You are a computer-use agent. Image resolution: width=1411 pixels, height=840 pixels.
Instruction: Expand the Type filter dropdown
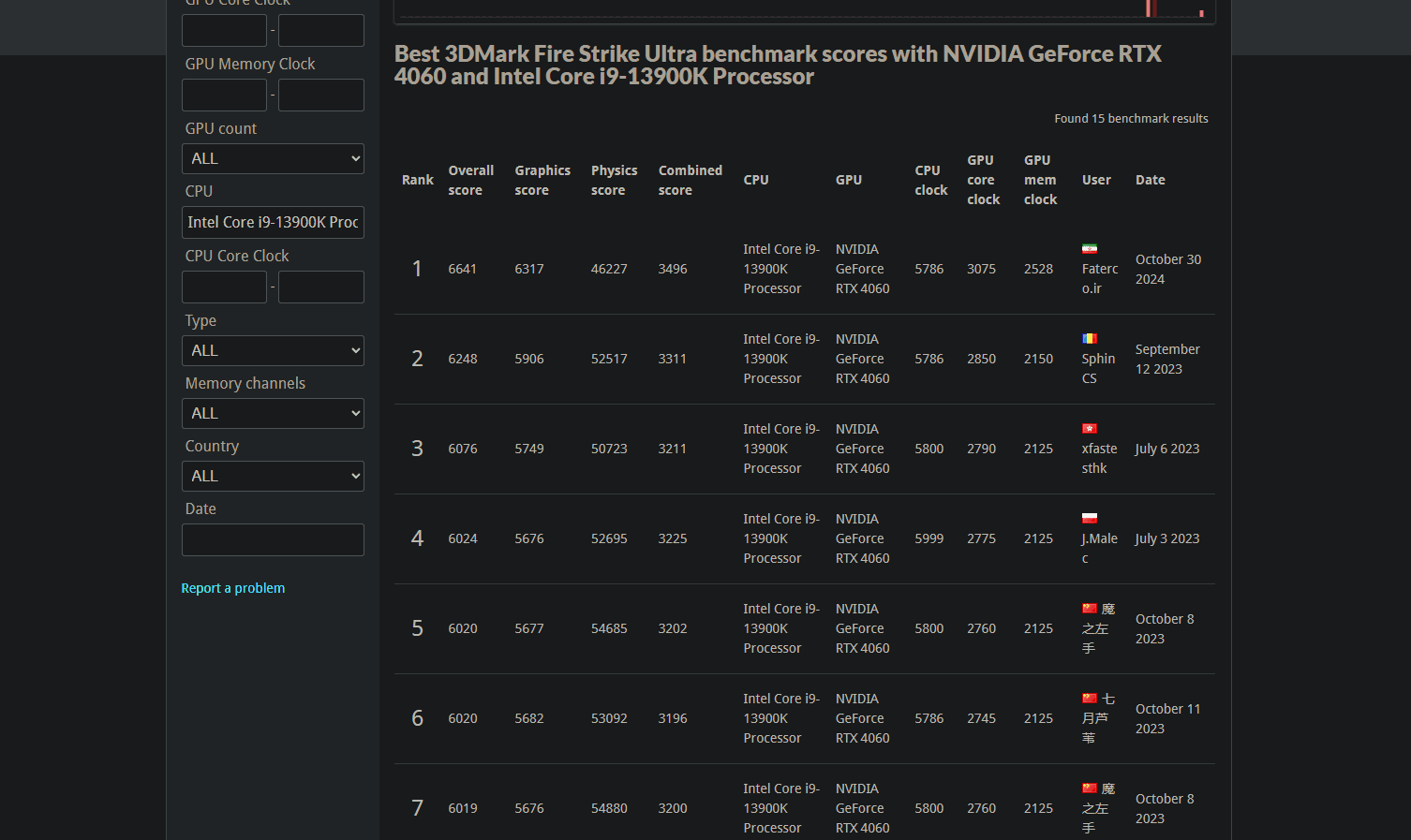point(273,351)
